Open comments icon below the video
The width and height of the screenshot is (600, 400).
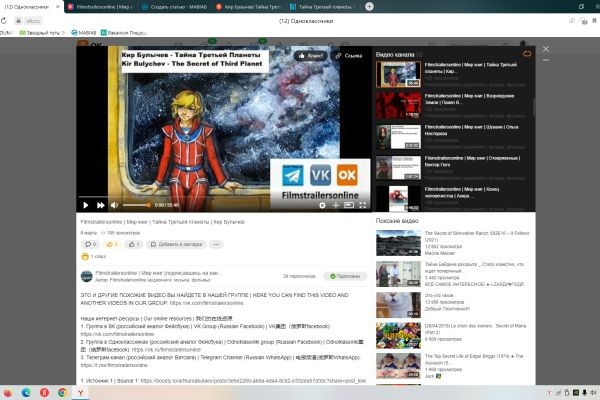click(90, 244)
